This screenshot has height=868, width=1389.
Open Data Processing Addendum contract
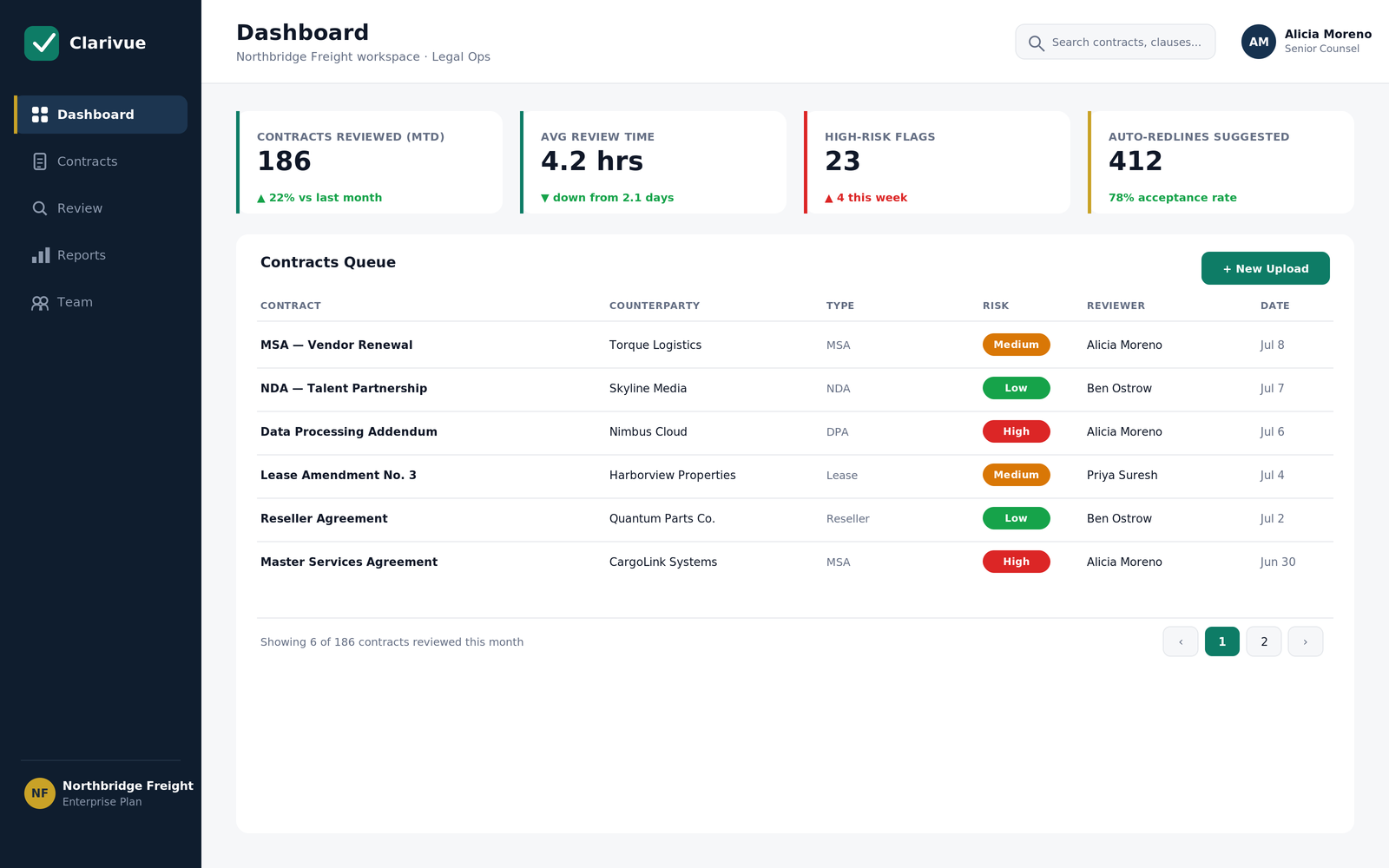[x=349, y=431]
